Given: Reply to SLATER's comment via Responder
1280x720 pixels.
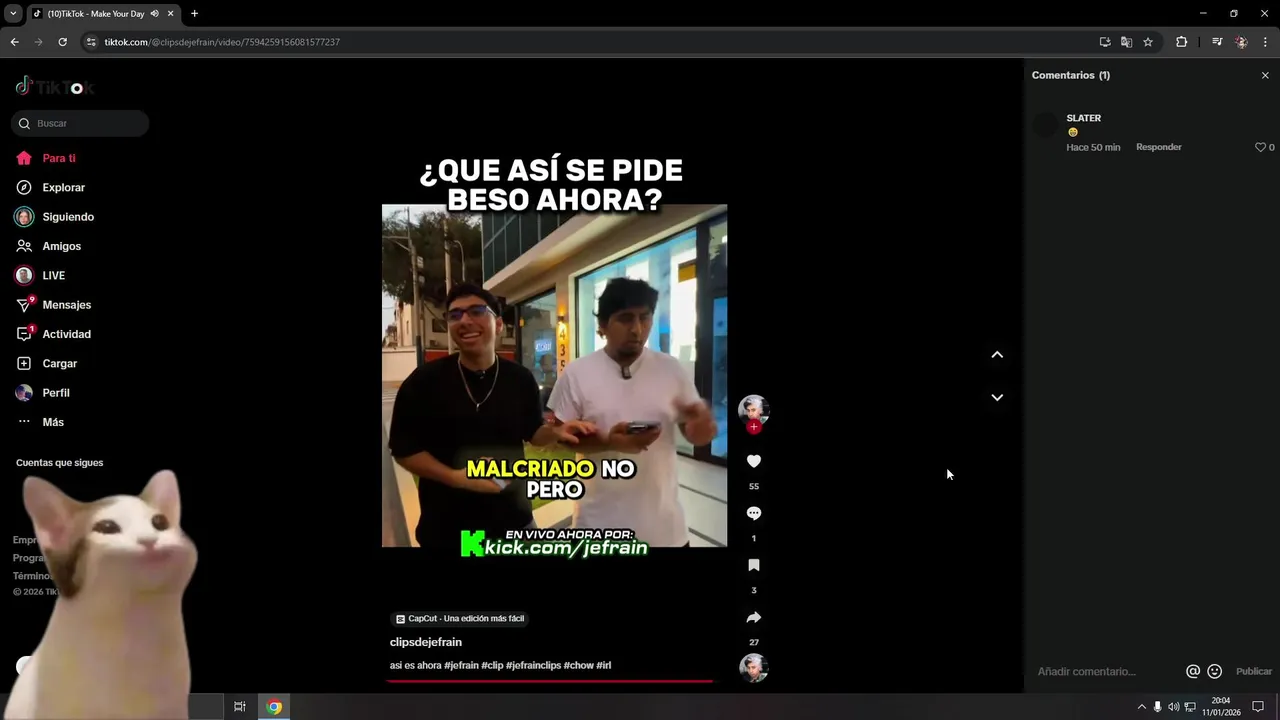Looking at the screenshot, I should click(x=1159, y=147).
